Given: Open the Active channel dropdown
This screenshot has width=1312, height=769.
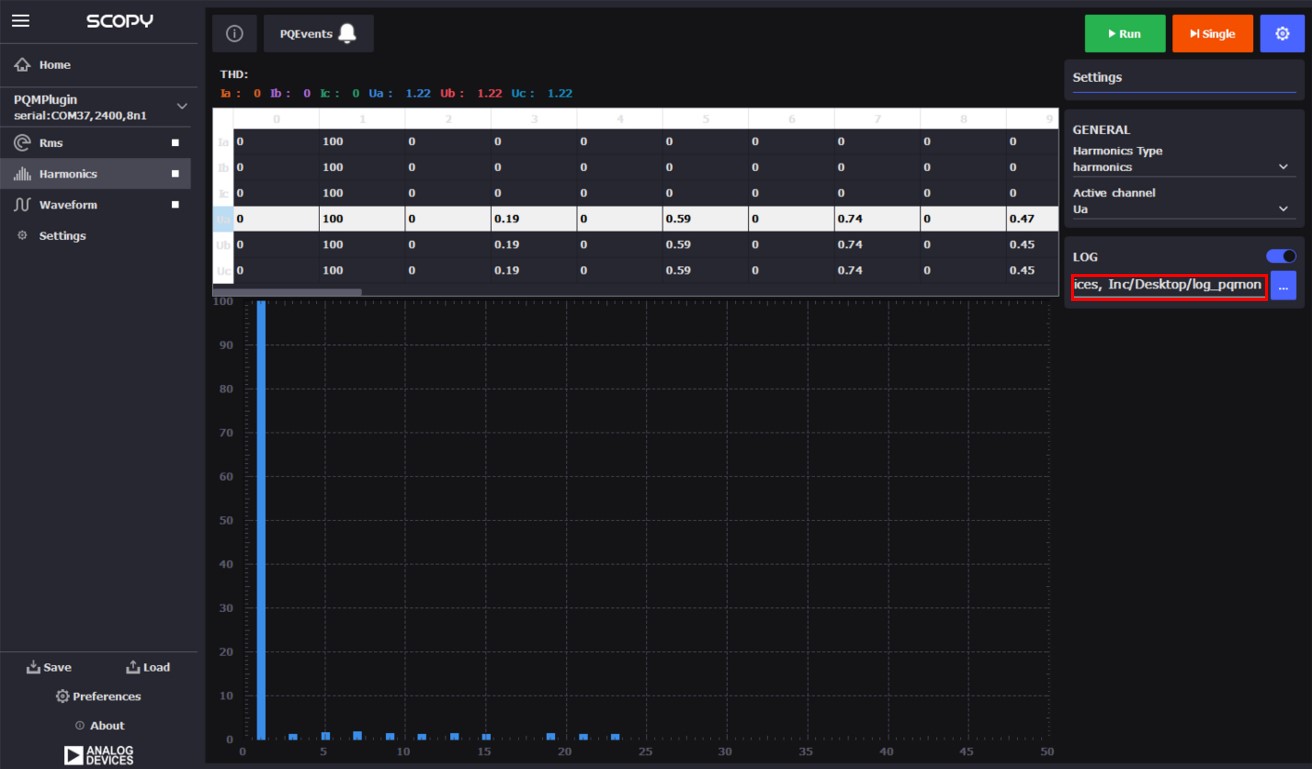Looking at the screenshot, I should point(1183,208).
